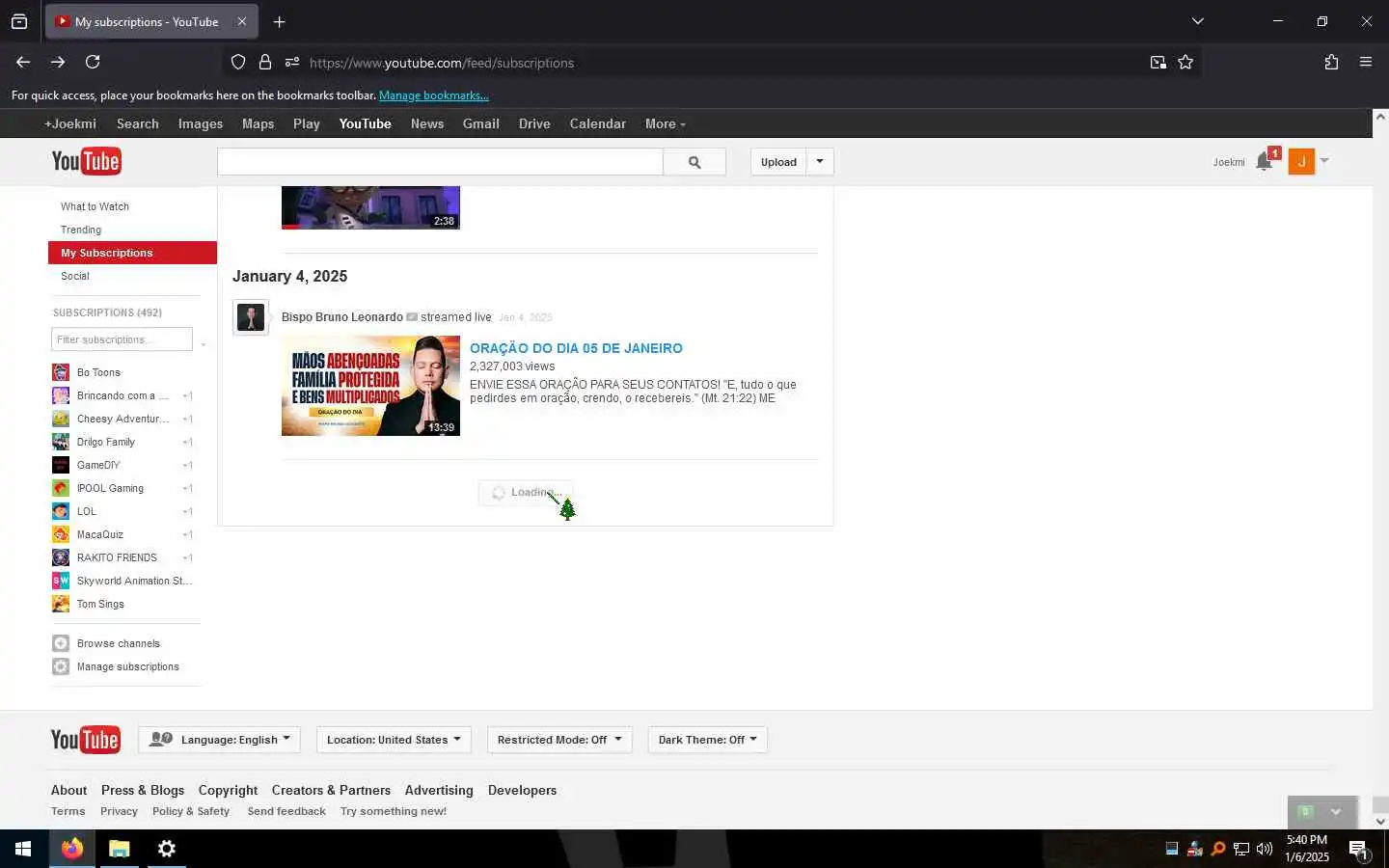
Task: Open Bo Toons channel icon
Action: (x=61, y=372)
